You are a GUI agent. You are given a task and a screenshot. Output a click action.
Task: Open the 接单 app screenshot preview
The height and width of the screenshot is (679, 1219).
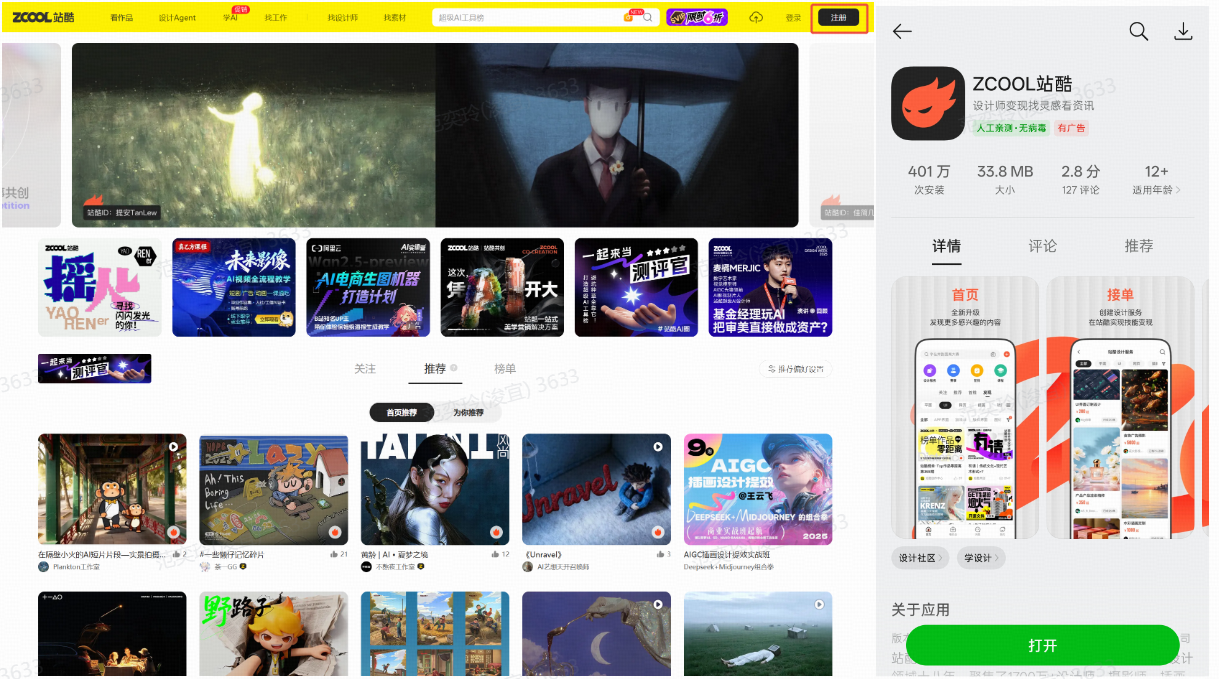click(x=1120, y=407)
